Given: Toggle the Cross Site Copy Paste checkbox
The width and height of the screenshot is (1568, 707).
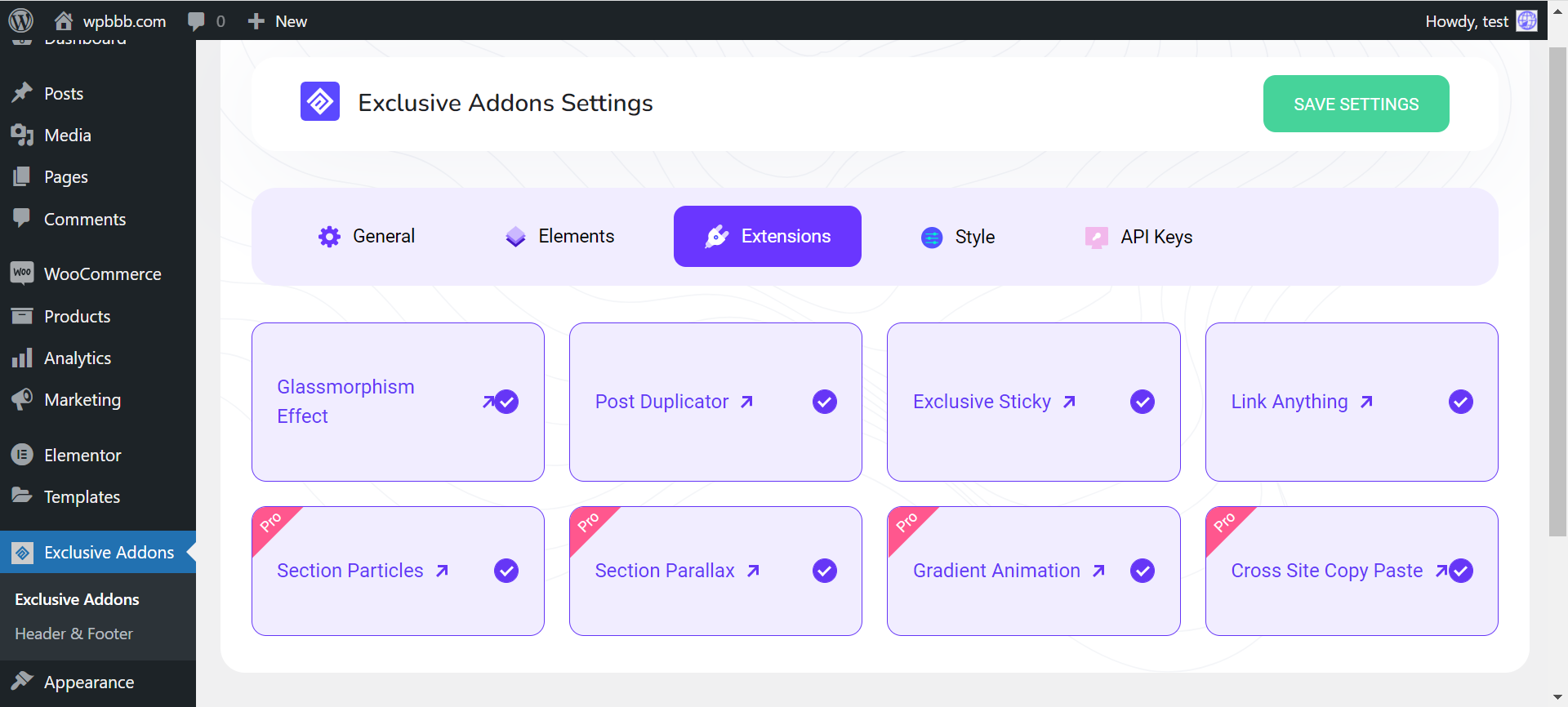Looking at the screenshot, I should 1461,571.
